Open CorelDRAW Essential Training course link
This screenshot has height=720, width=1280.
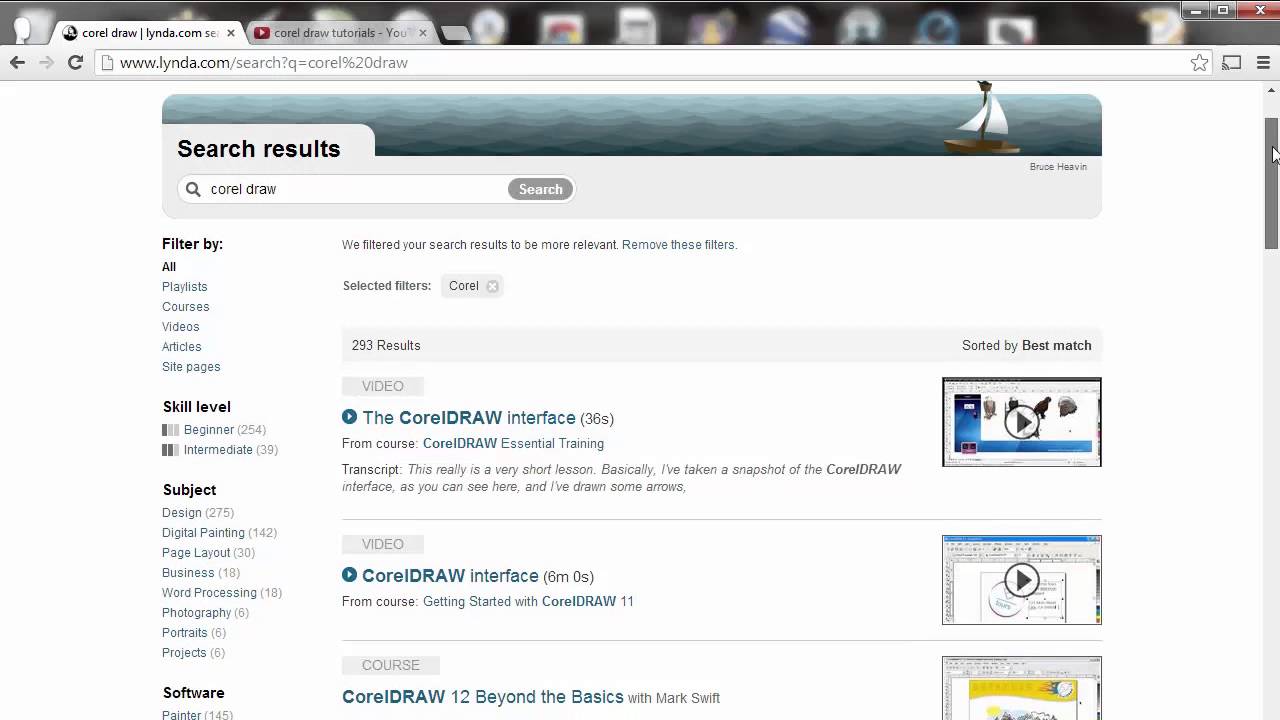(x=513, y=444)
